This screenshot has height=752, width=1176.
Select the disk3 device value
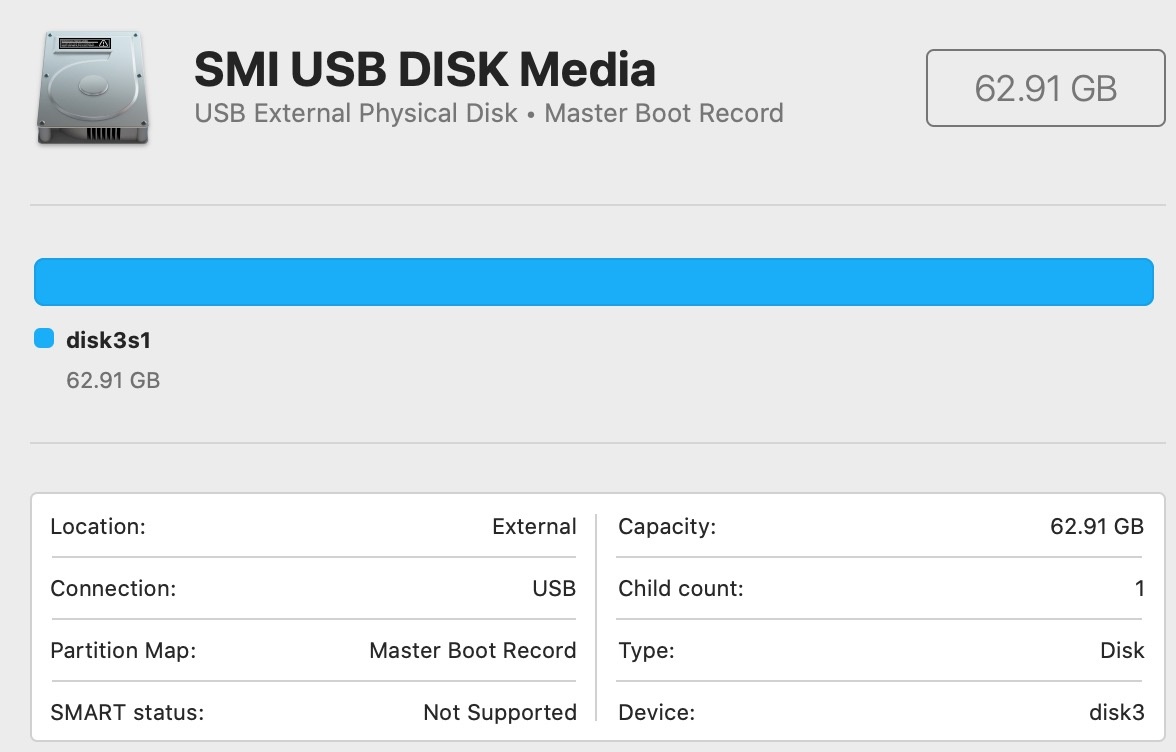pos(1116,713)
